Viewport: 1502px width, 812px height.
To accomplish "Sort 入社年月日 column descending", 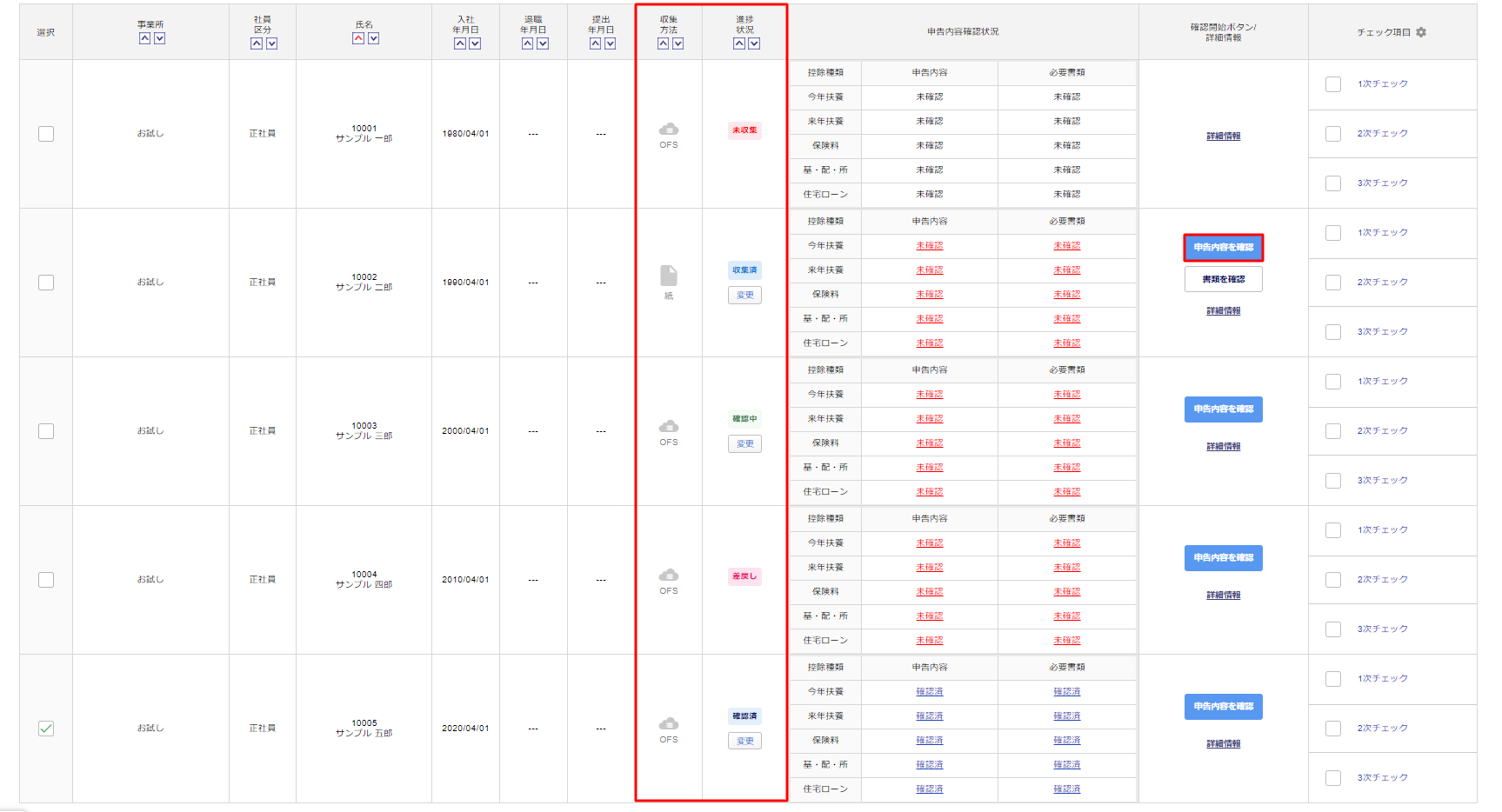I will tap(475, 43).
